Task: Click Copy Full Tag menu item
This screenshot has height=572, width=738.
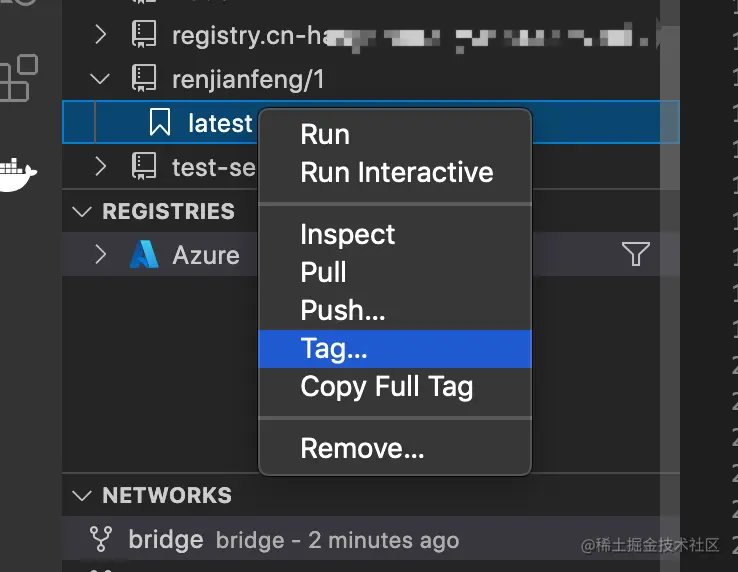Action: click(386, 387)
